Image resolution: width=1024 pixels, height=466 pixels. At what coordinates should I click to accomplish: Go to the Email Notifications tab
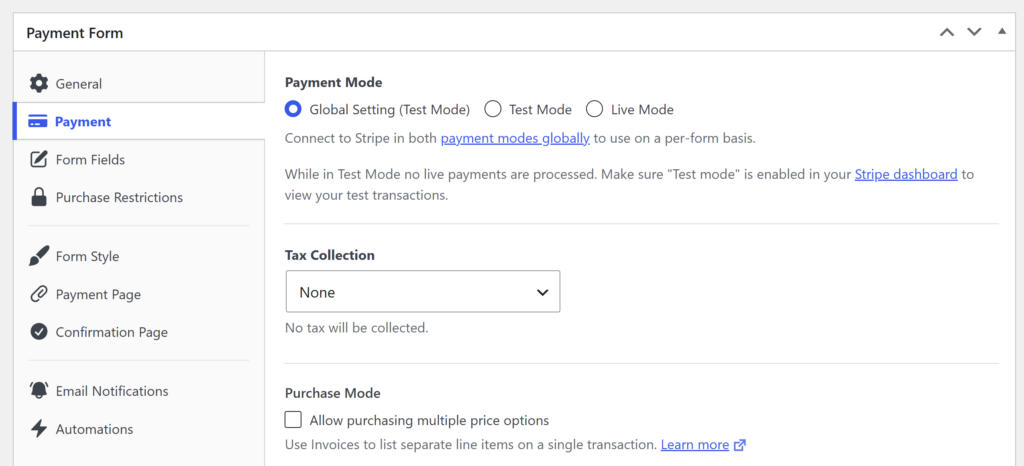(x=138, y=391)
